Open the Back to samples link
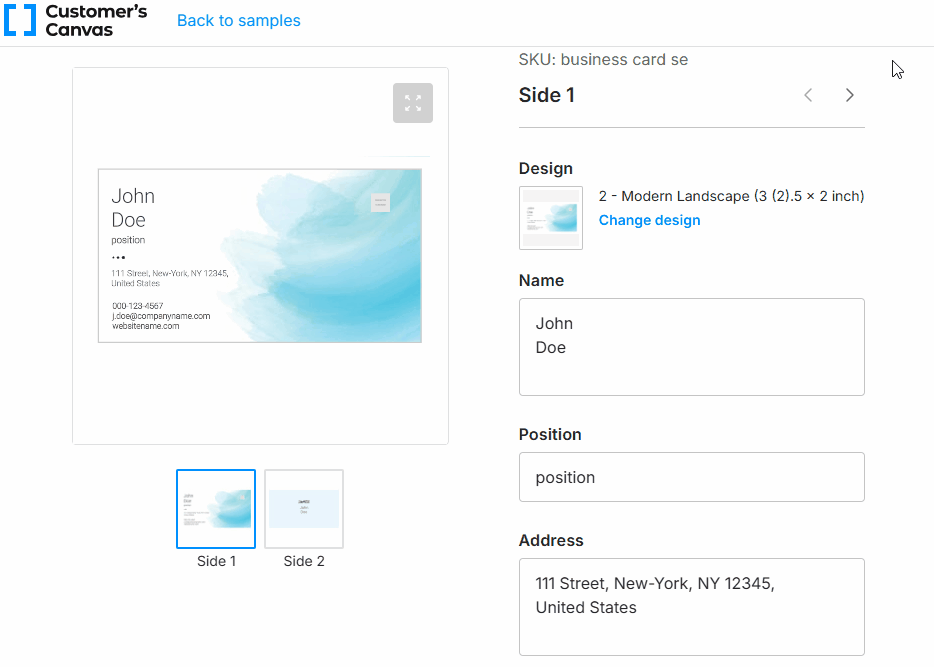Screen dimensions: 934x667 pos(239,20)
